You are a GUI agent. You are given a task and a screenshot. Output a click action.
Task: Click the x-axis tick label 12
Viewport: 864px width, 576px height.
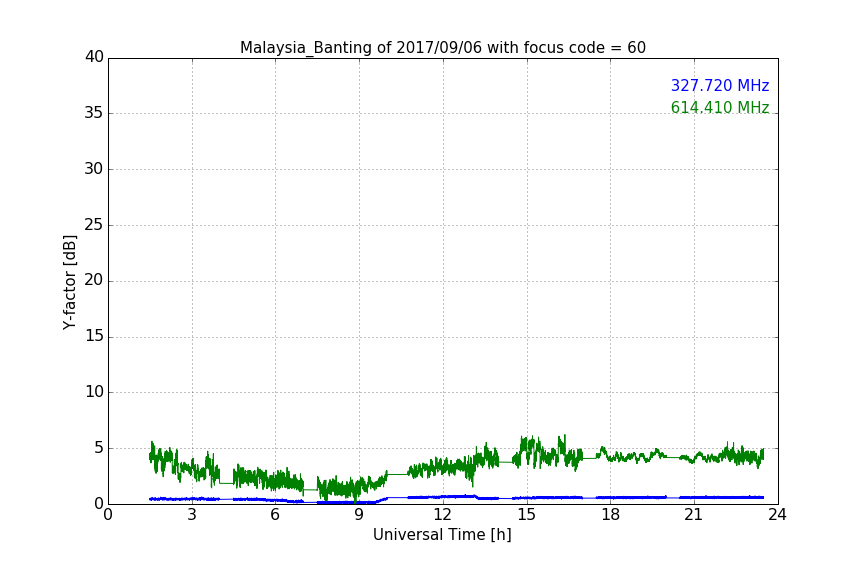point(443,515)
